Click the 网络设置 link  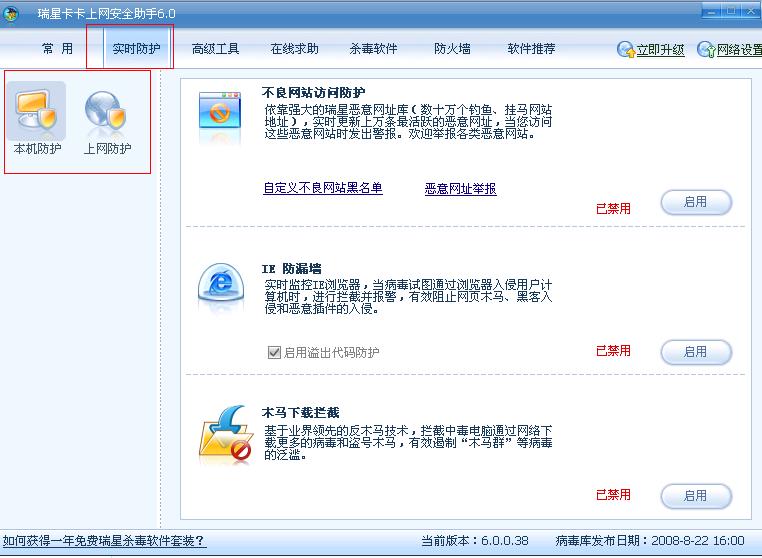(739, 50)
